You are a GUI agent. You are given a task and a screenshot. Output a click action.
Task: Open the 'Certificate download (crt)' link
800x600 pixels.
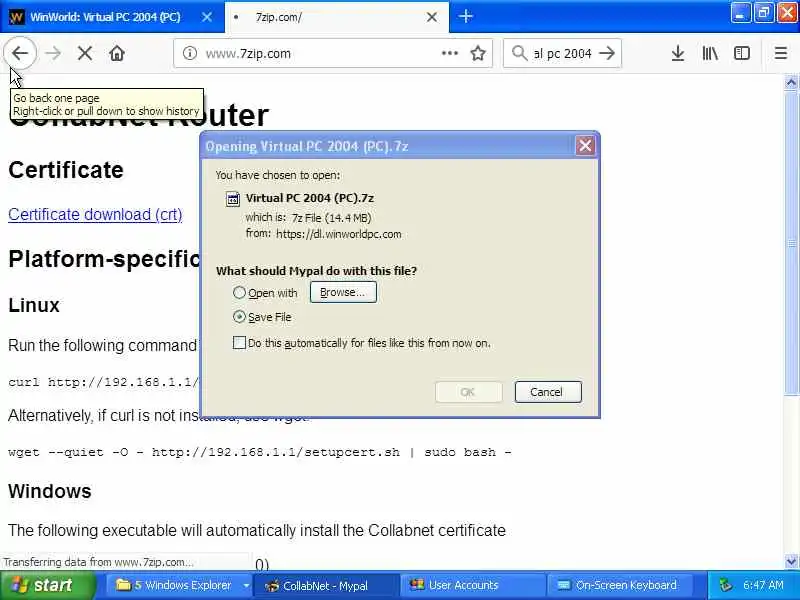[x=95, y=214]
